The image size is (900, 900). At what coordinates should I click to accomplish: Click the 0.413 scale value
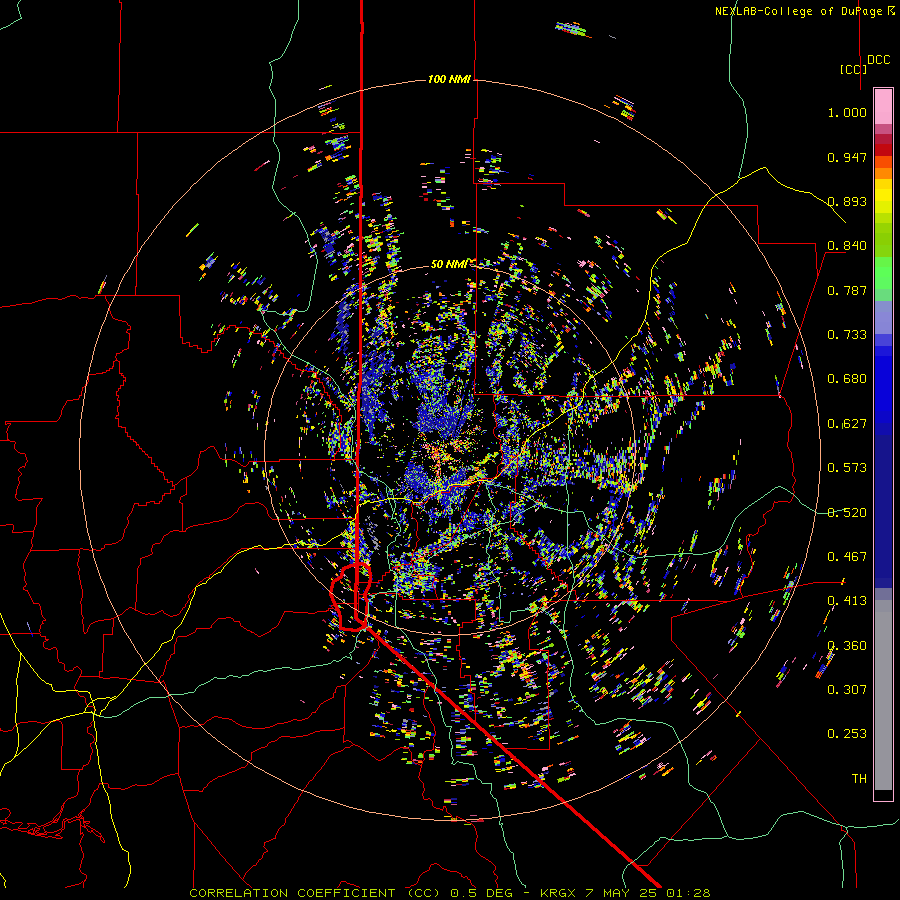tap(847, 601)
